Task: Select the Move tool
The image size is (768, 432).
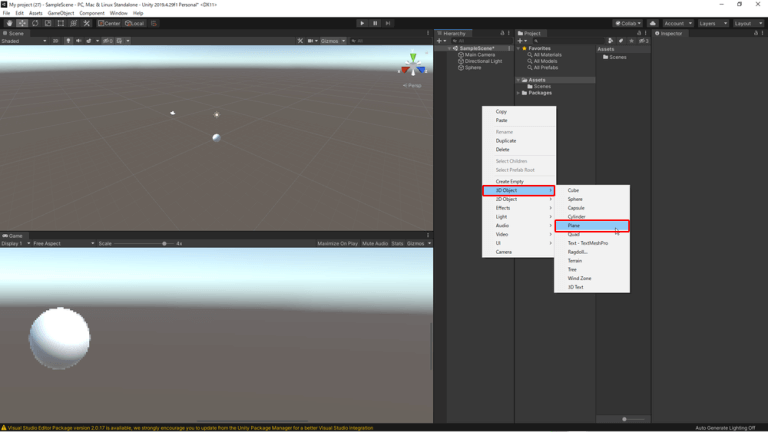Action: click(22, 23)
